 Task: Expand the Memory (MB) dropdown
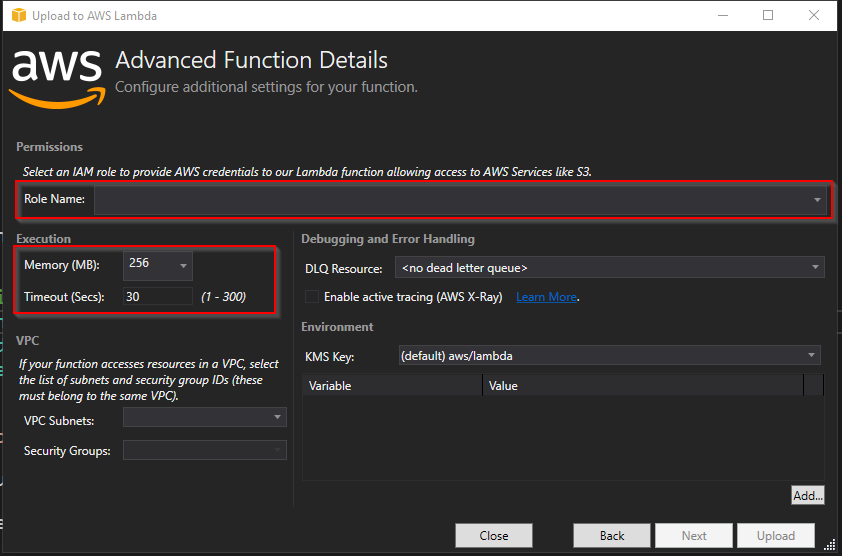click(158, 265)
